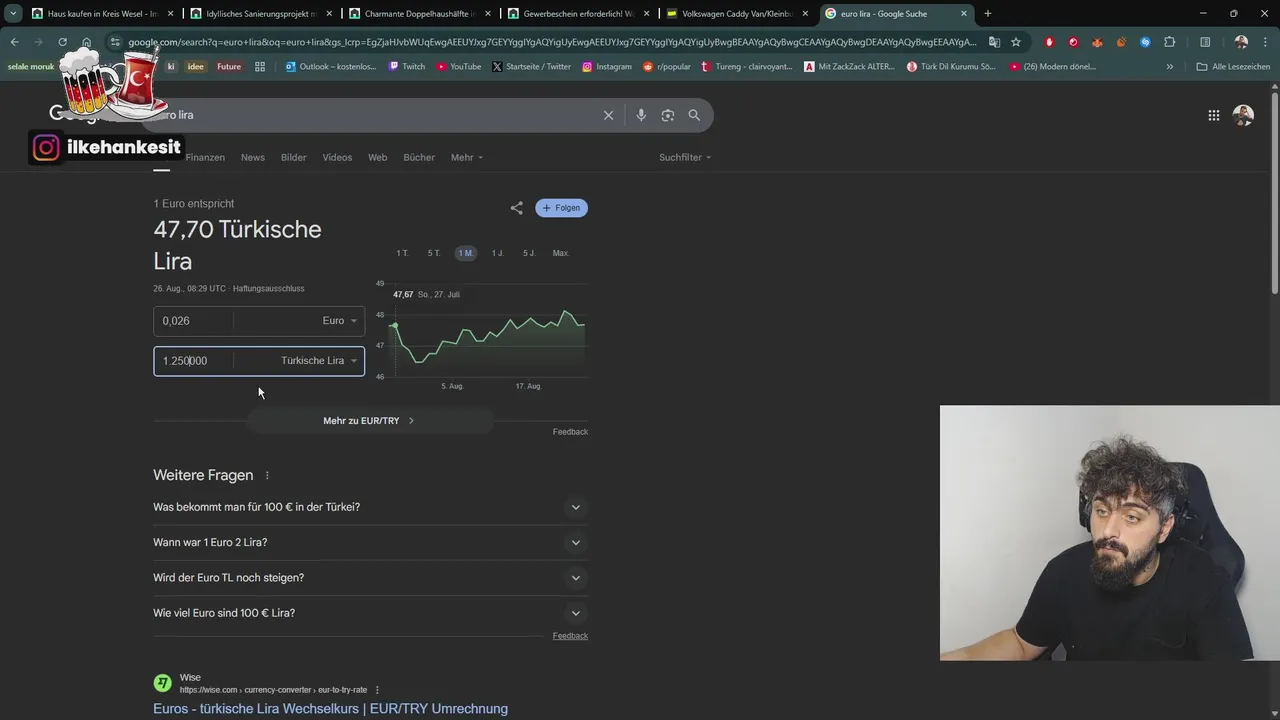Image resolution: width=1280 pixels, height=720 pixels.
Task: Start voice search with microphone icon
Action: (641, 115)
